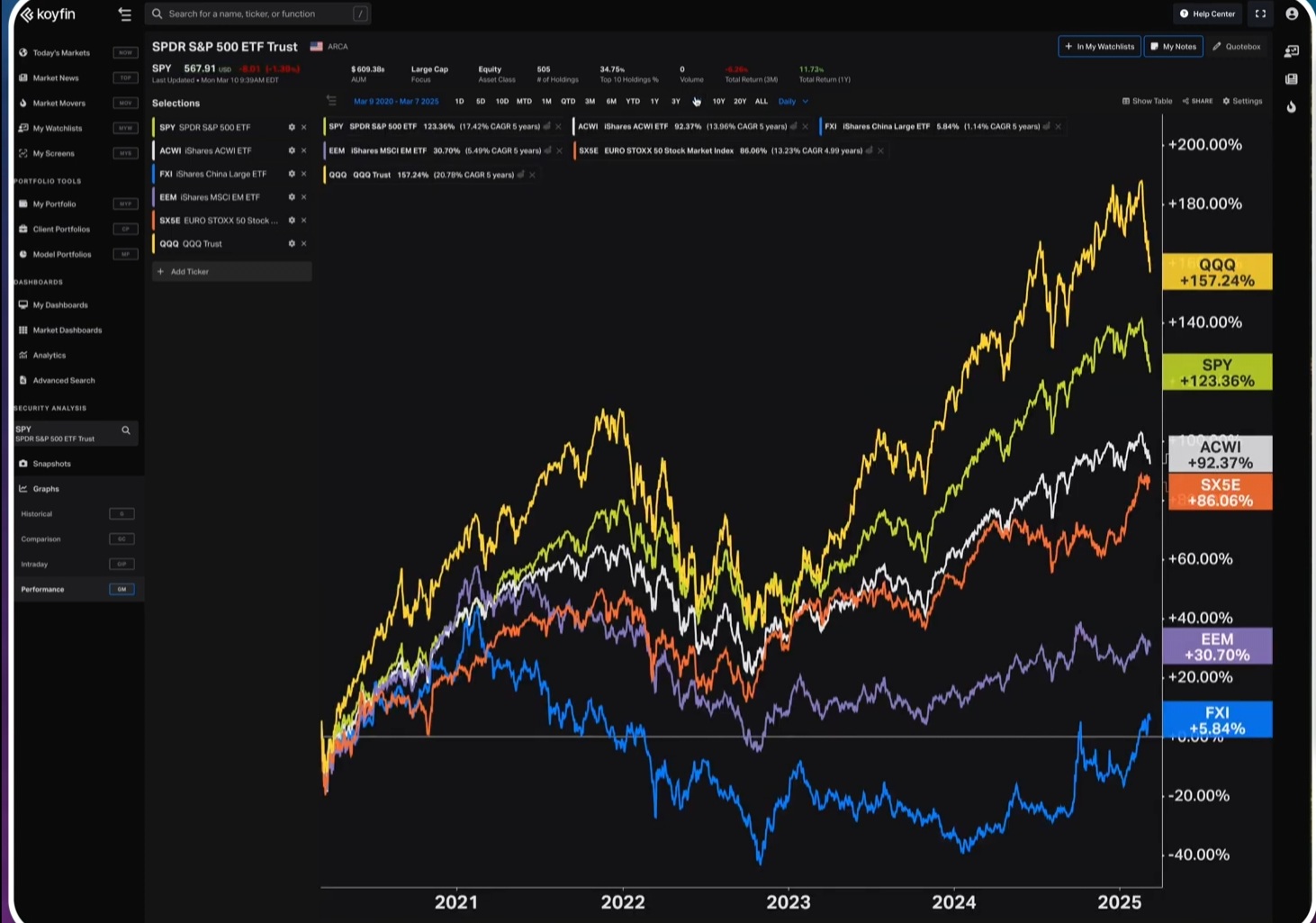Viewport: 1316px width, 923px height.
Task: Open settings gear for the FXI selection
Action: [x=292, y=174]
